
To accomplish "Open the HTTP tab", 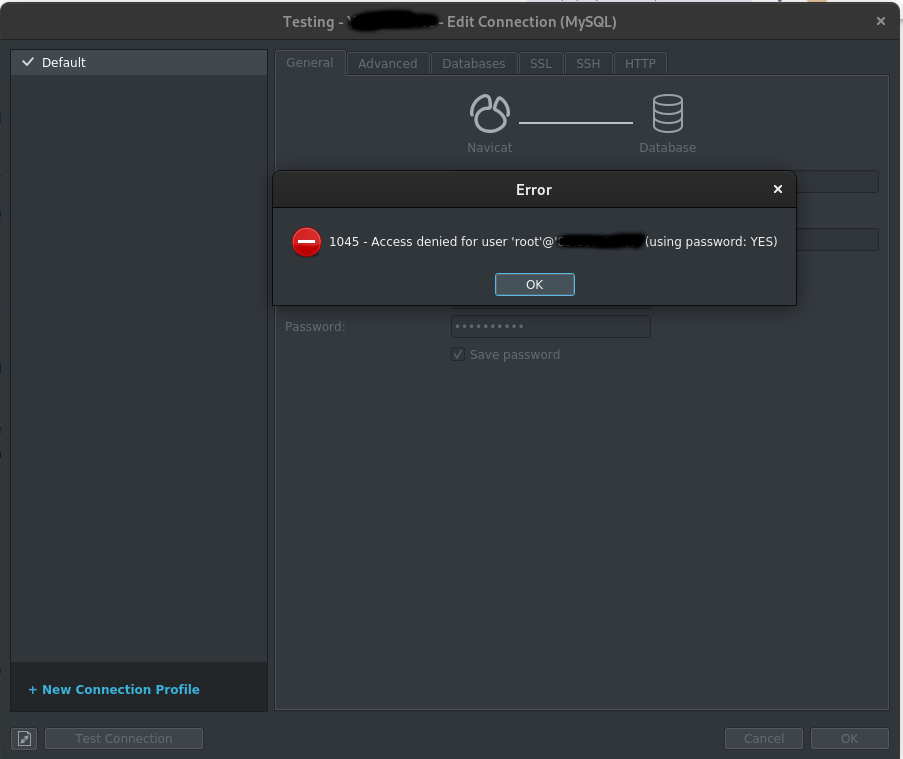I will [640, 63].
